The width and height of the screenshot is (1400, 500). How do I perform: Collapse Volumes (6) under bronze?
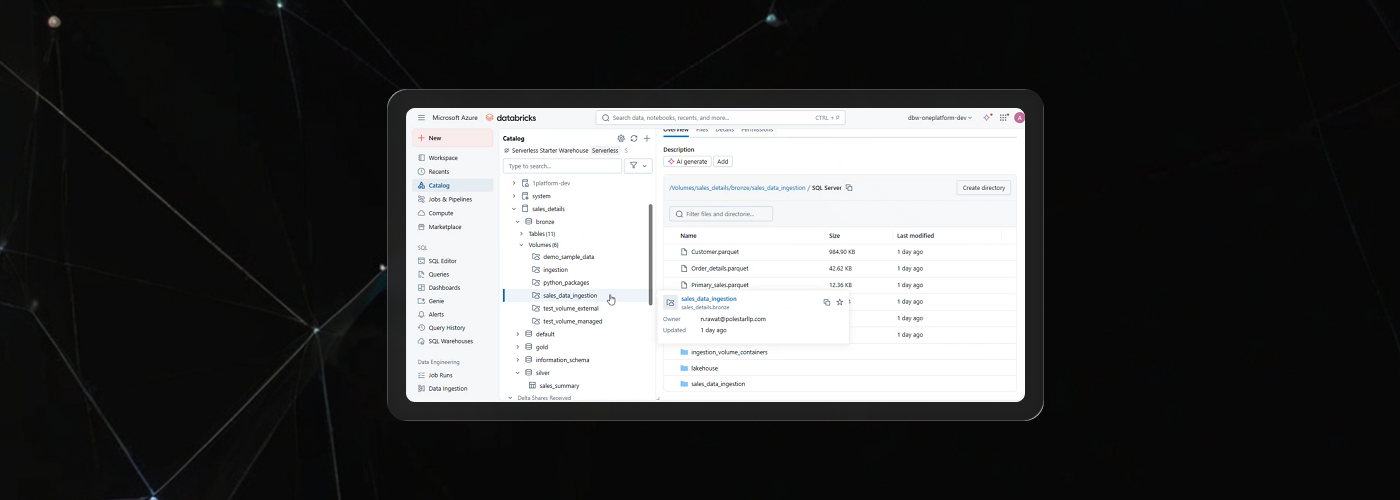(521, 245)
